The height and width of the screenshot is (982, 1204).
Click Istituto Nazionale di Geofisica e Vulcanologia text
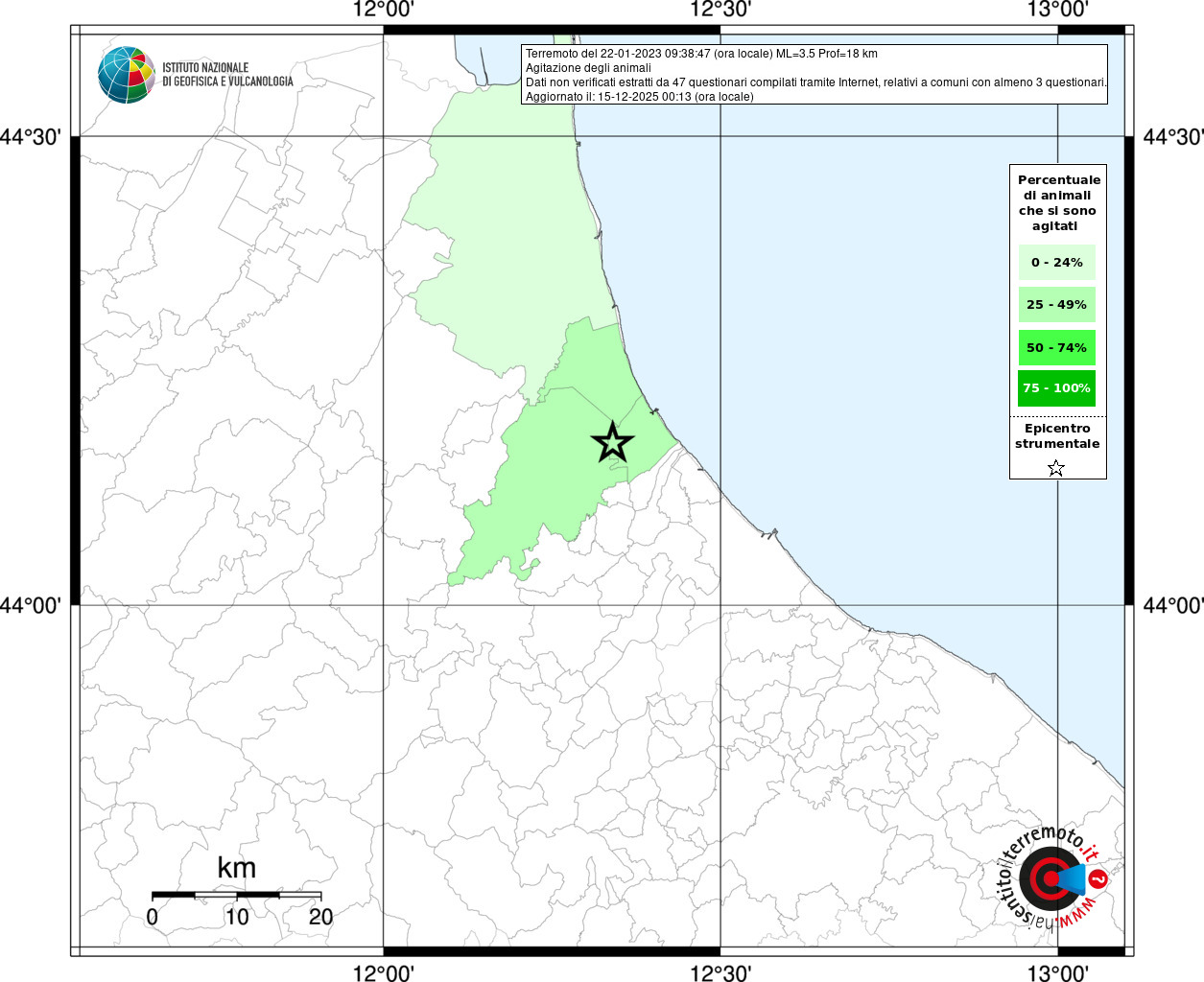[x=227, y=75]
